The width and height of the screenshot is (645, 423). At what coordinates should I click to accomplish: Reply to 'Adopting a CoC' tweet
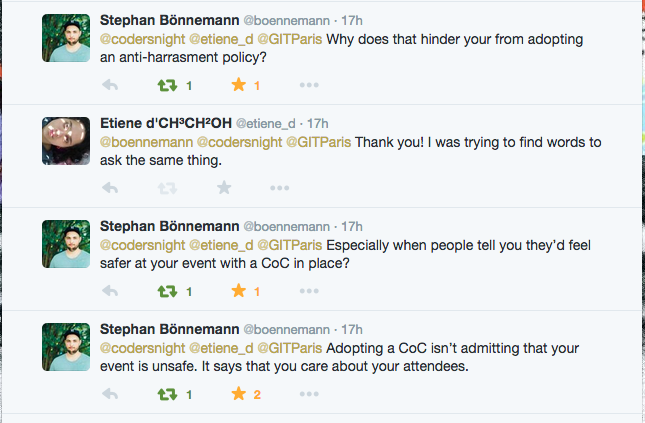click(x=110, y=394)
